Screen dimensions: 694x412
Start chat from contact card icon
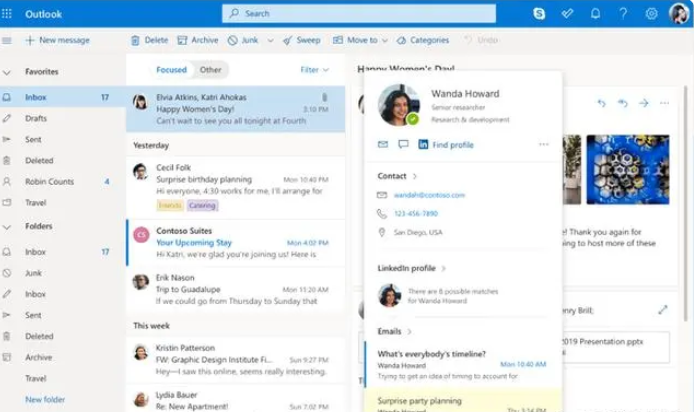pyautogui.click(x=403, y=144)
